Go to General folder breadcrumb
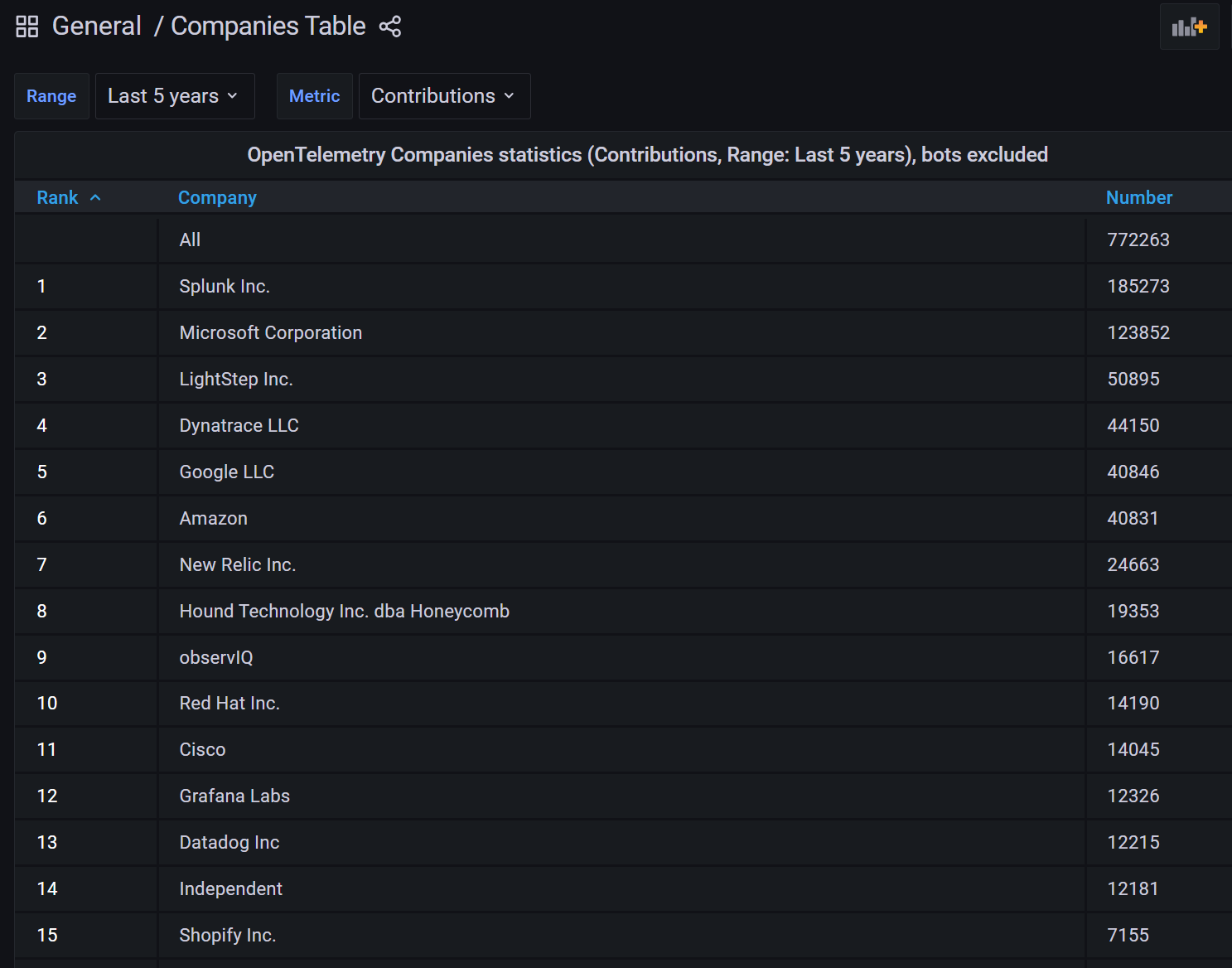 (96, 27)
